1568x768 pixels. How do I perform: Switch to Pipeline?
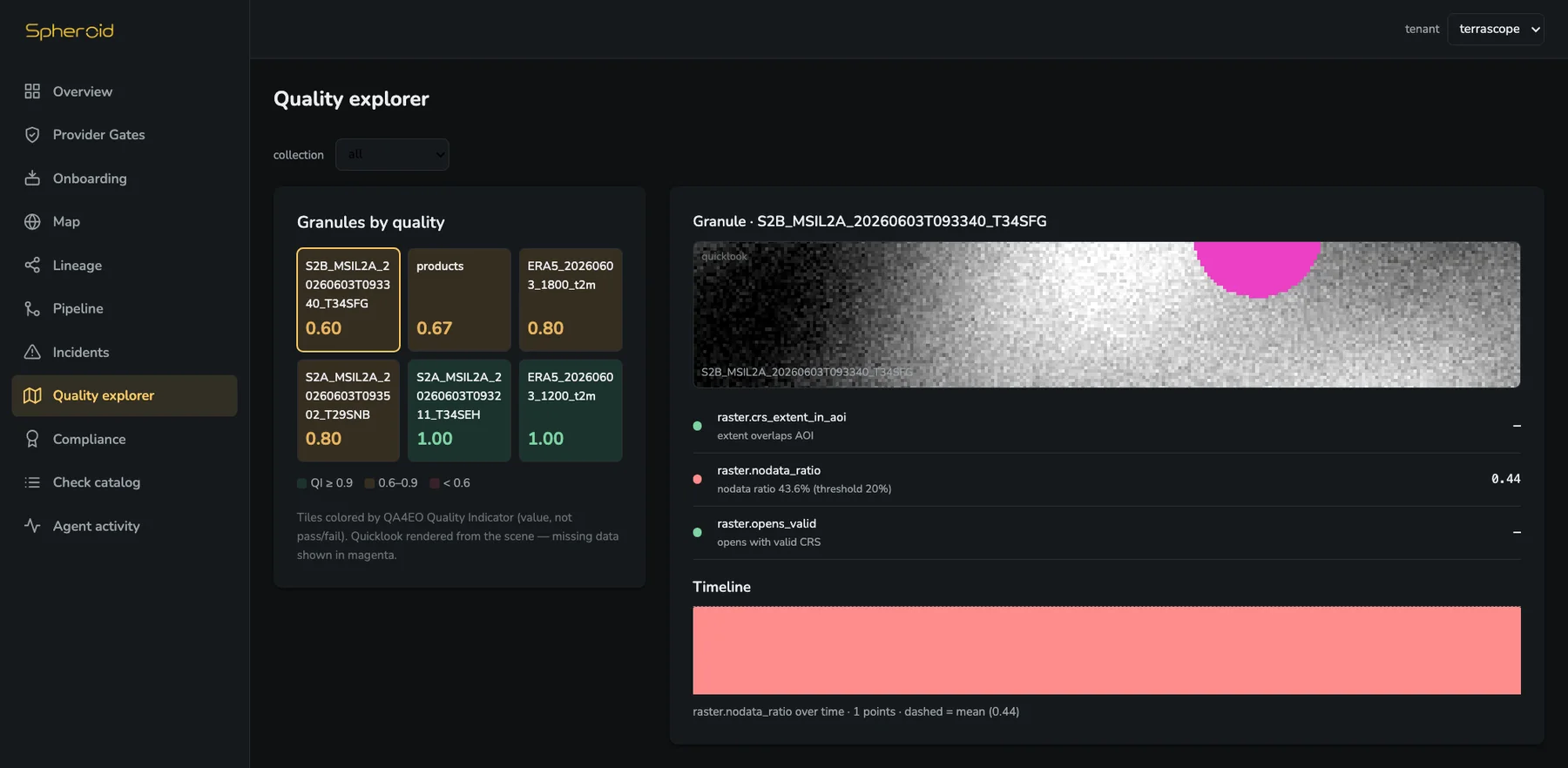point(125,308)
